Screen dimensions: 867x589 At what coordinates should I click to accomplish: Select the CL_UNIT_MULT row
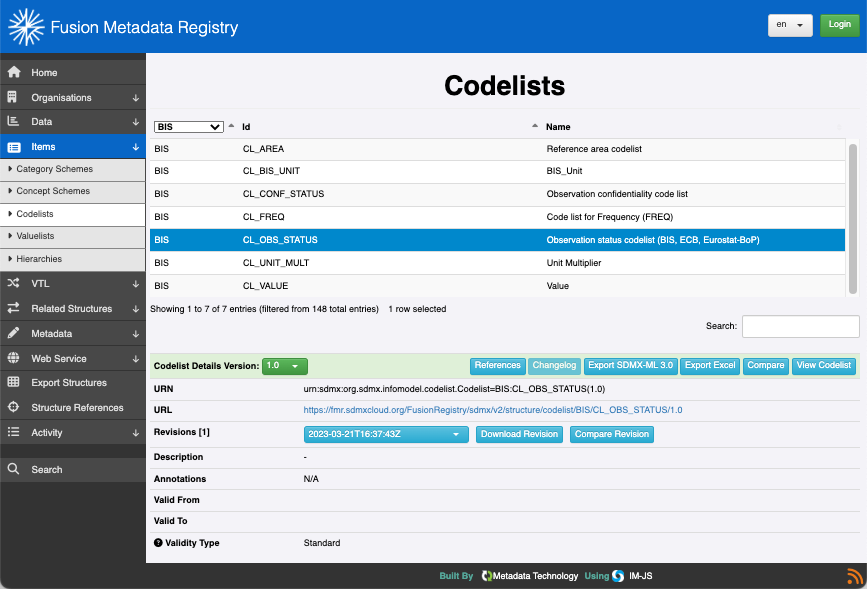pyautogui.click(x=497, y=263)
